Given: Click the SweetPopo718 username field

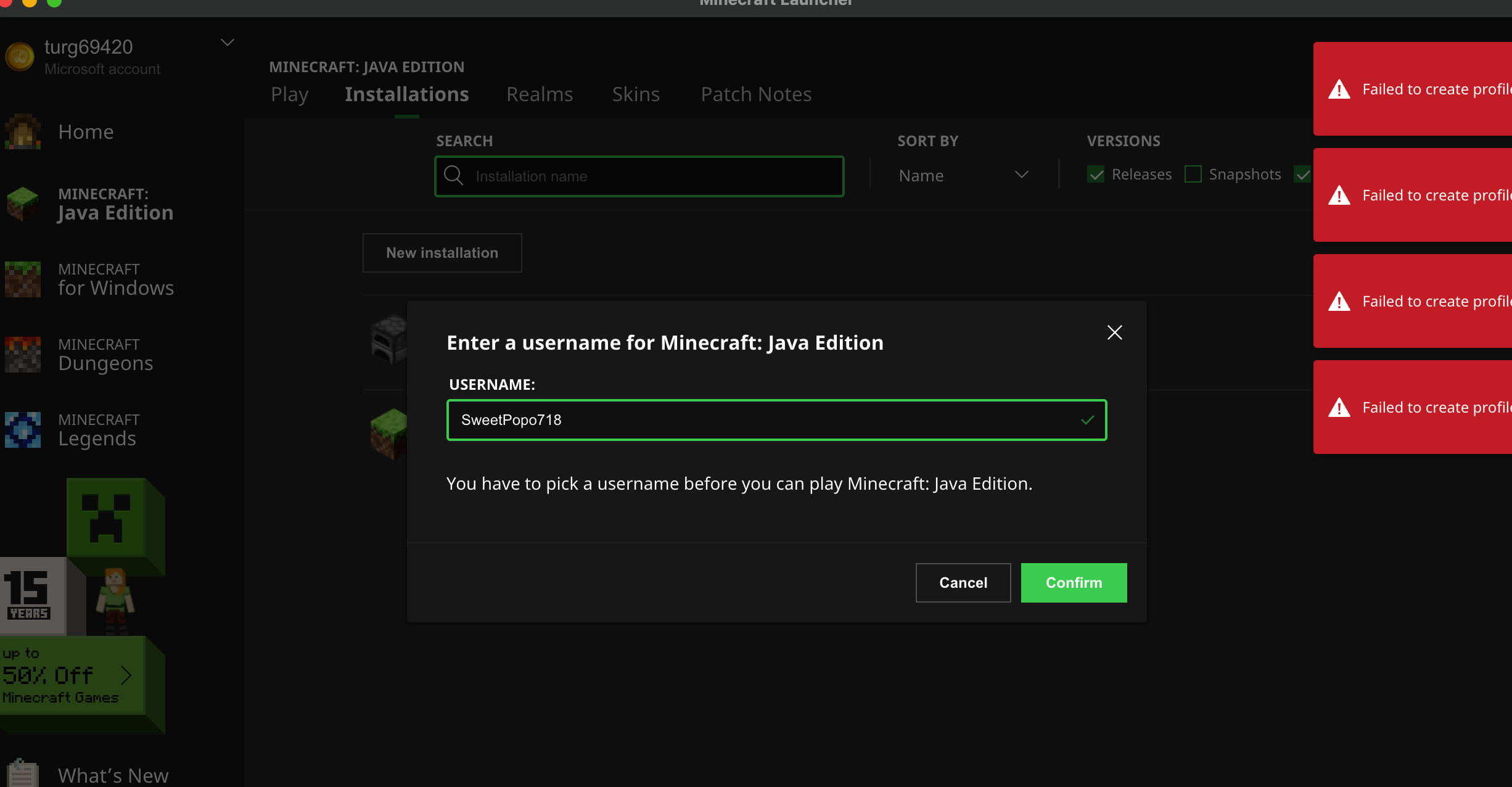Looking at the screenshot, I should pyautogui.click(x=765, y=420).
